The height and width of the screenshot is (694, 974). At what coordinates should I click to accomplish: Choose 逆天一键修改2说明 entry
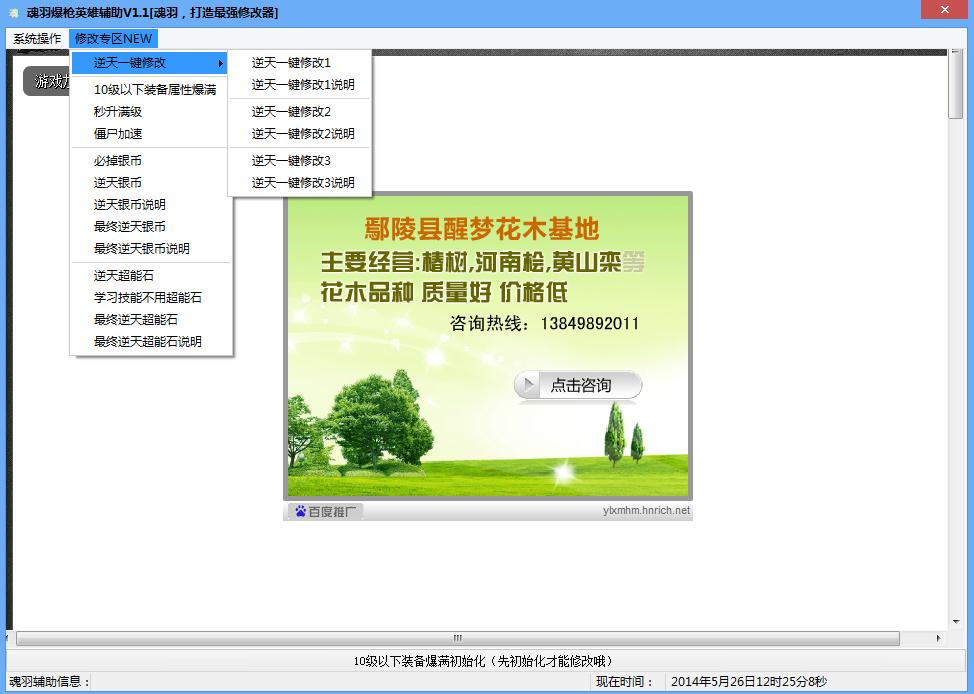click(303, 134)
